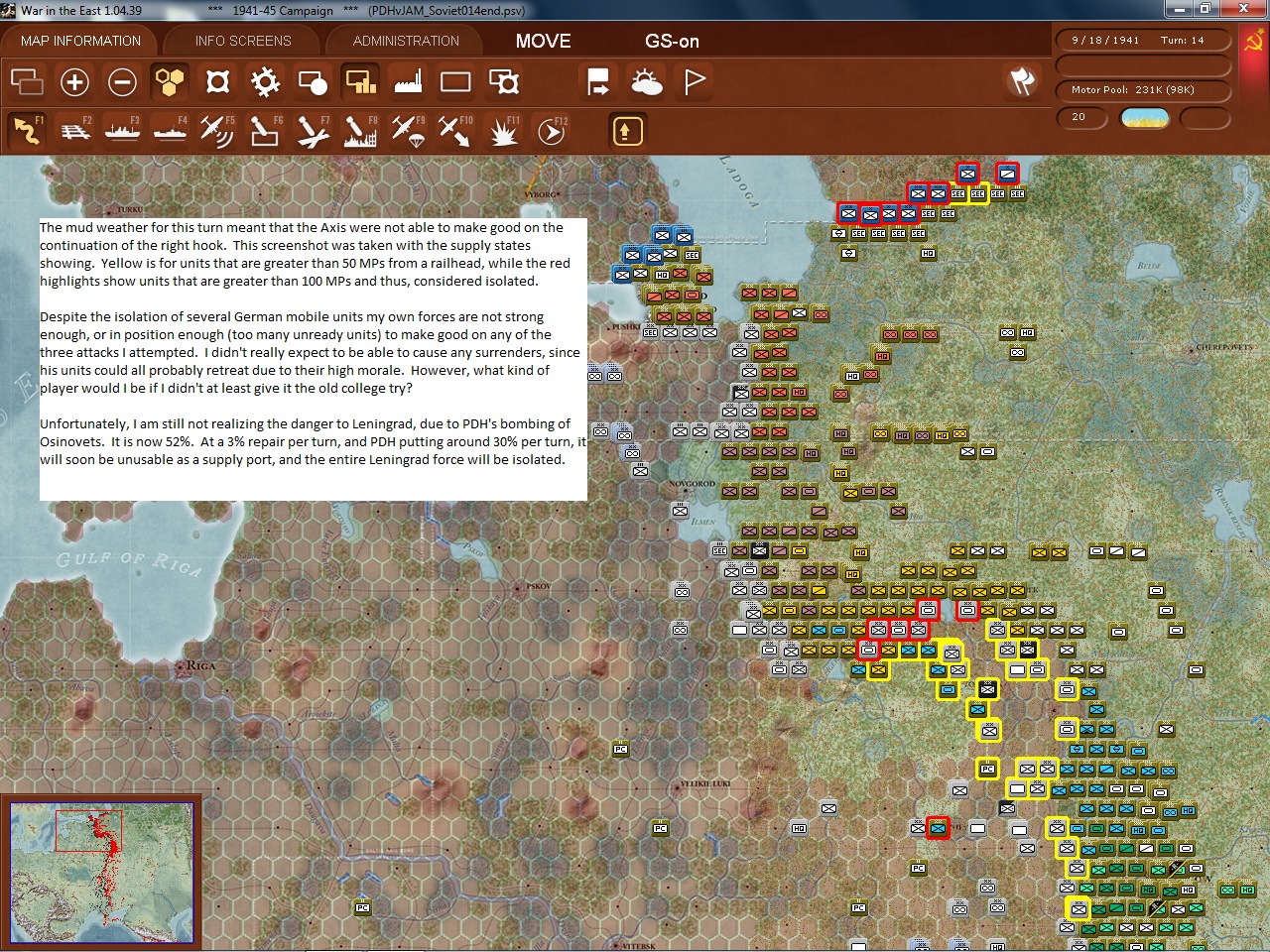Click the F12 end turn arrow icon
The width and height of the screenshot is (1270, 952).
coord(552,131)
